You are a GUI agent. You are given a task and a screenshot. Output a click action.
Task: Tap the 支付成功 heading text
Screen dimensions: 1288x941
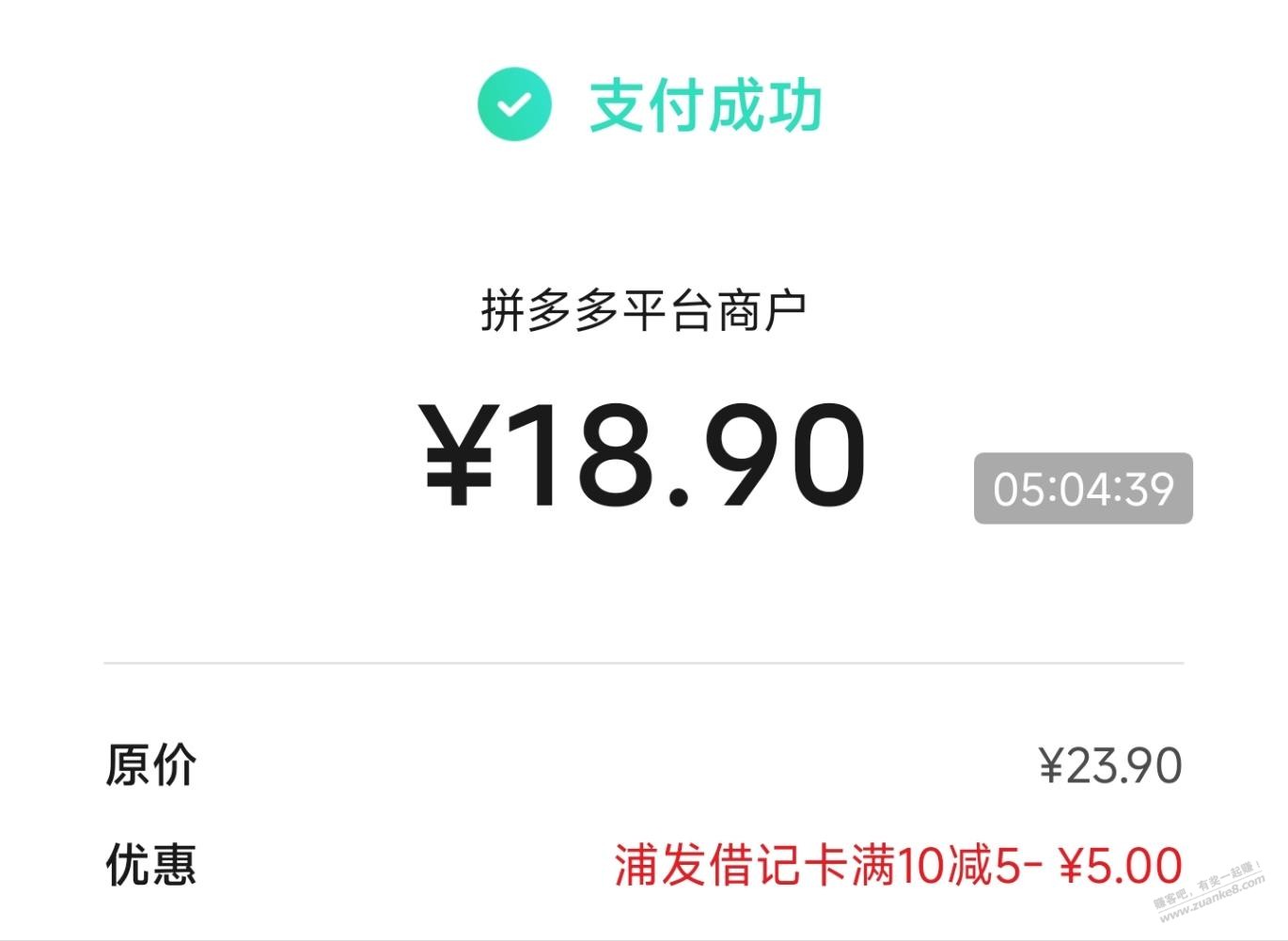click(705, 105)
